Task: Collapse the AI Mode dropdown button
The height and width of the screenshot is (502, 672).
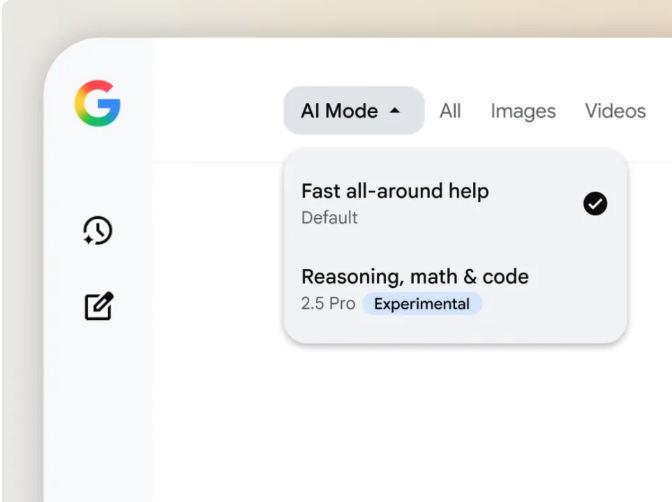Action: point(354,111)
